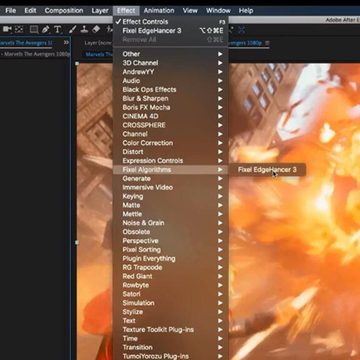The height and width of the screenshot is (360, 360).
Task: Open the Noise & Grain category
Action: tap(170, 223)
